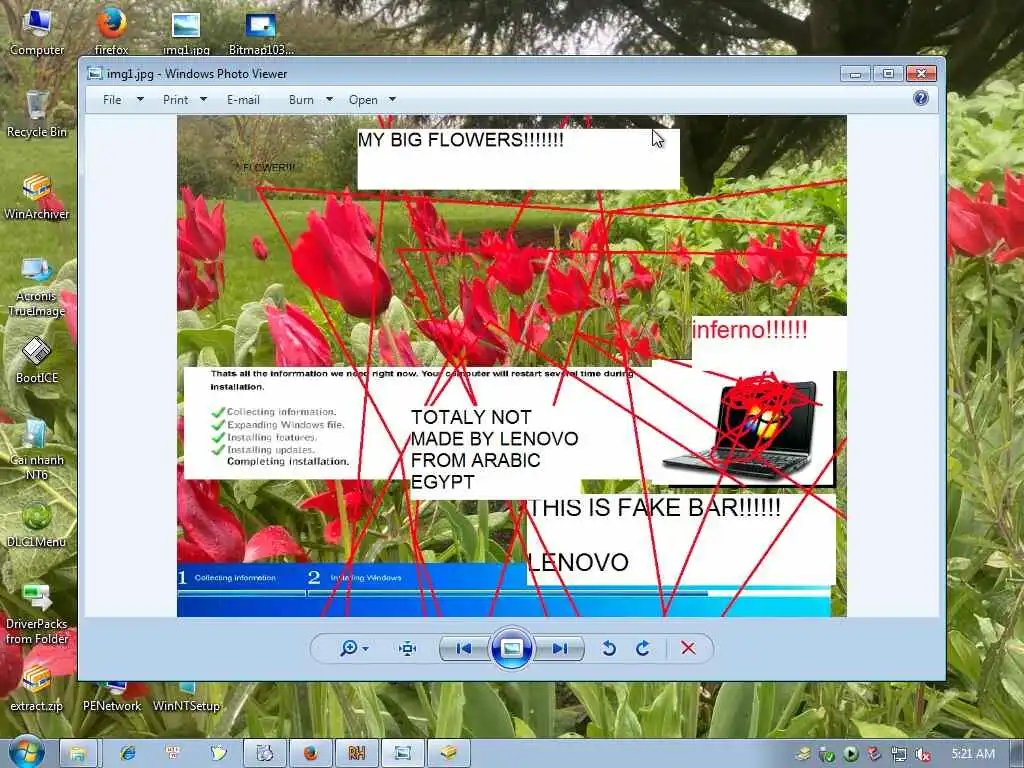Screen dimensions: 1024x768
Task: Click the Photo Viewer help icon
Action: pos(921,99)
